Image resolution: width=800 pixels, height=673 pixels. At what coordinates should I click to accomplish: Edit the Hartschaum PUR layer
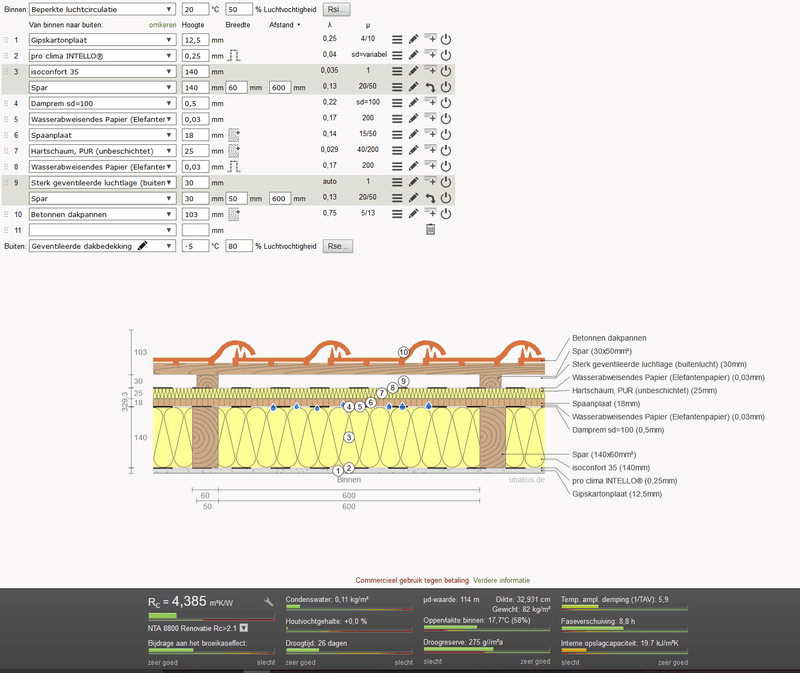pos(414,150)
